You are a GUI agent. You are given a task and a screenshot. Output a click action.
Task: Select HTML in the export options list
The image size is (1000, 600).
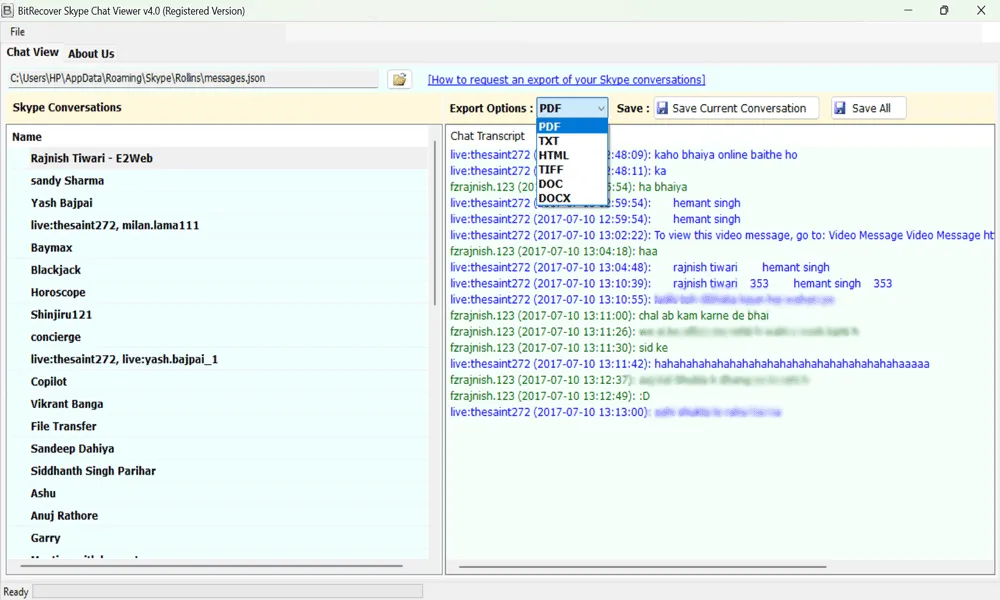[x=553, y=155]
